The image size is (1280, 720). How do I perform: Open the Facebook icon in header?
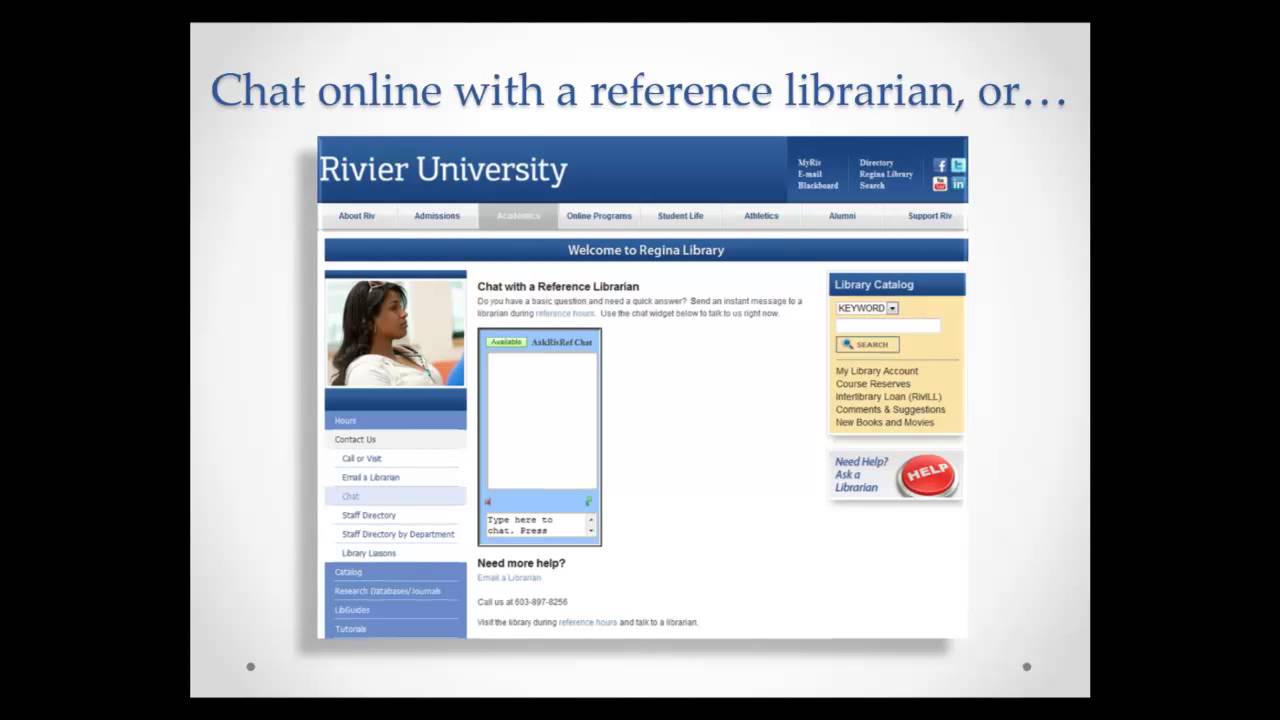coord(940,166)
